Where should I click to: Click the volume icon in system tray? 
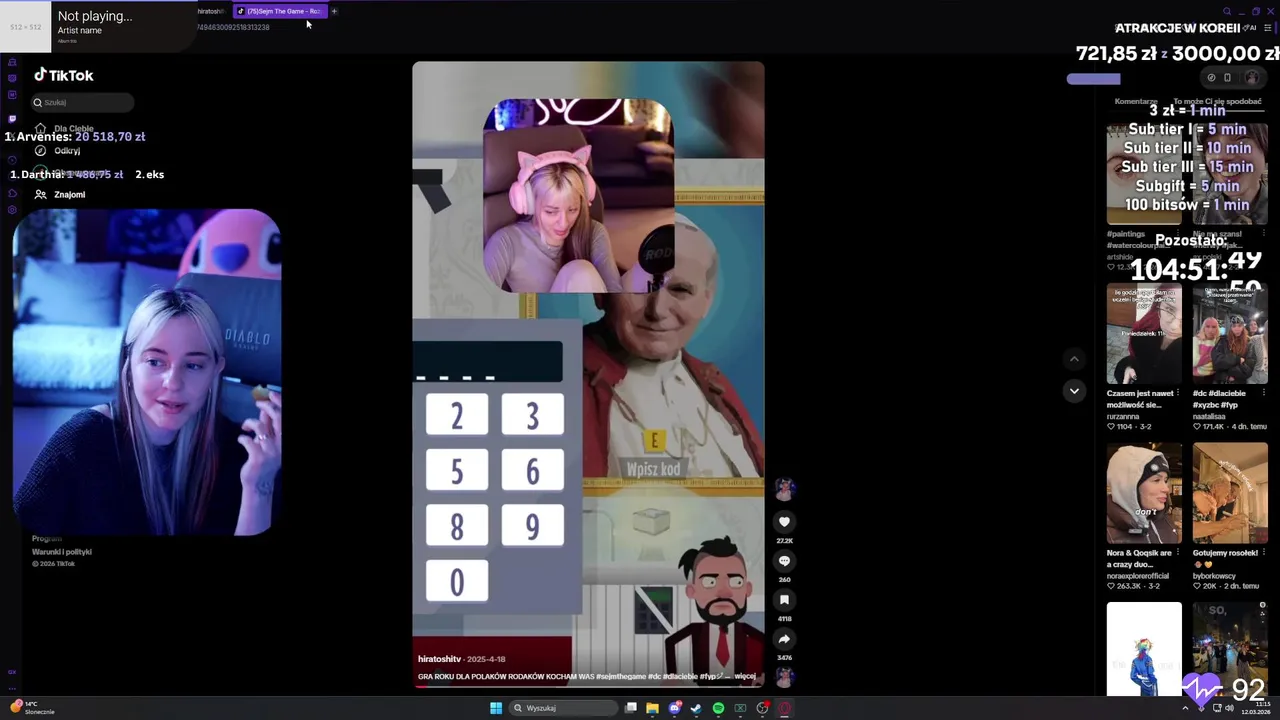[x=1229, y=708]
